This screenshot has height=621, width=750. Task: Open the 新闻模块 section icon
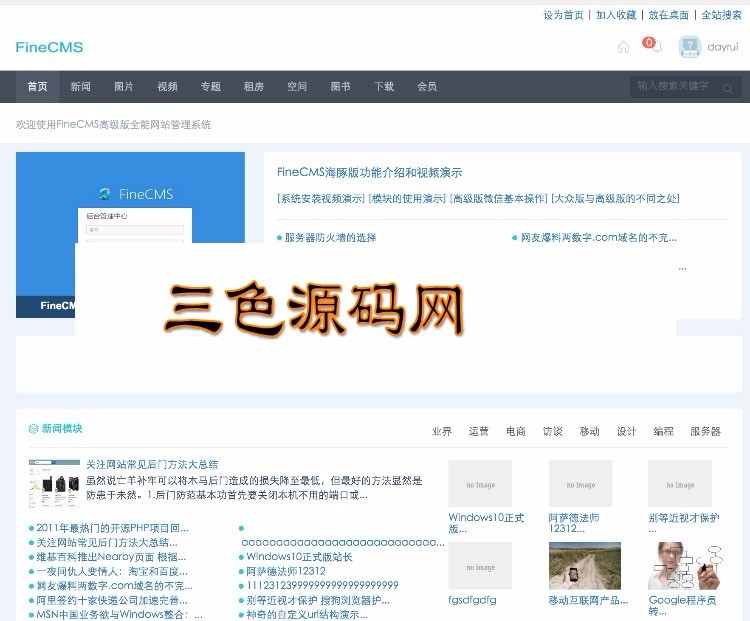(x=33, y=429)
